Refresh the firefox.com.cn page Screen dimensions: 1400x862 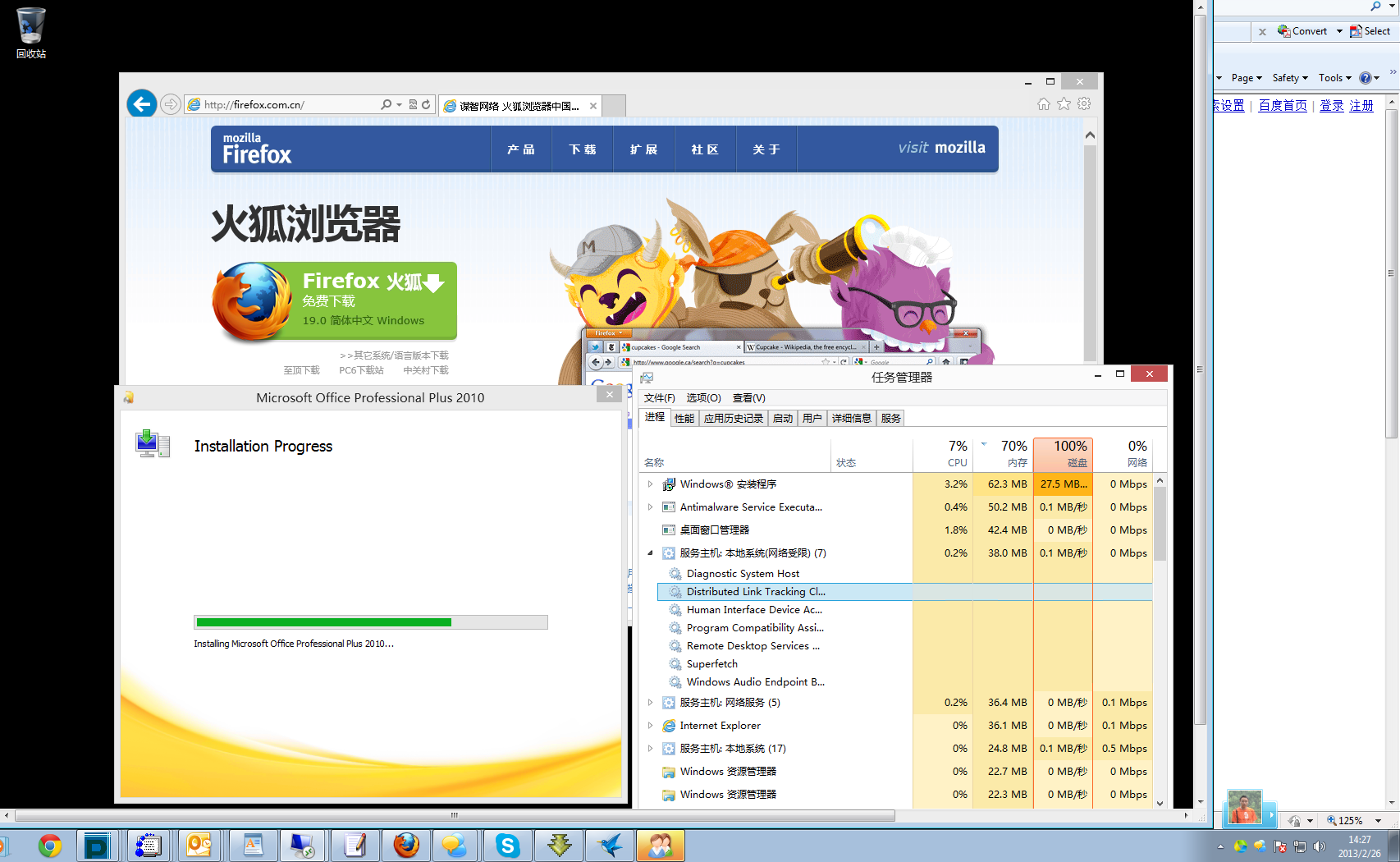coord(426,104)
